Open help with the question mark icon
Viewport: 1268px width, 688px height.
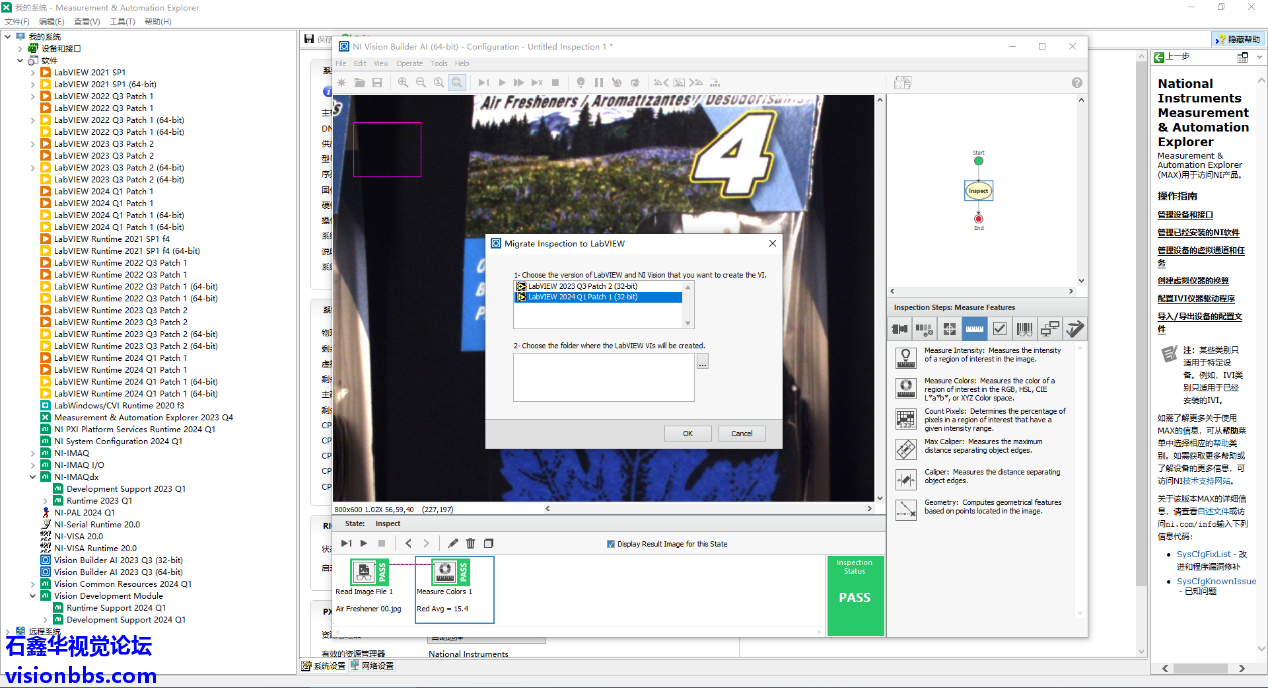pyautogui.click(x=1077, y=83)
